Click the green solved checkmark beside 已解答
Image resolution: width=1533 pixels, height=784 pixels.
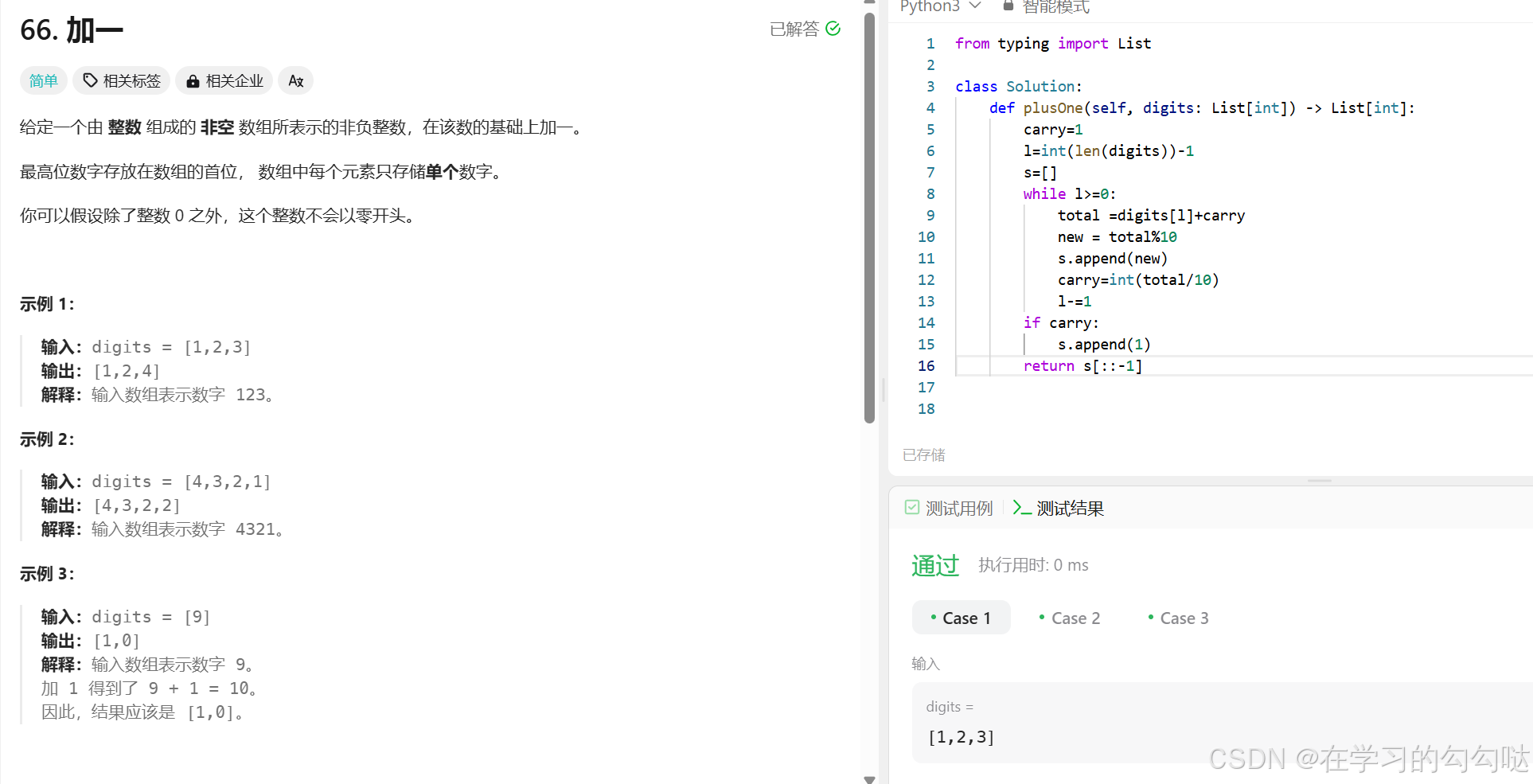[833, 29]
